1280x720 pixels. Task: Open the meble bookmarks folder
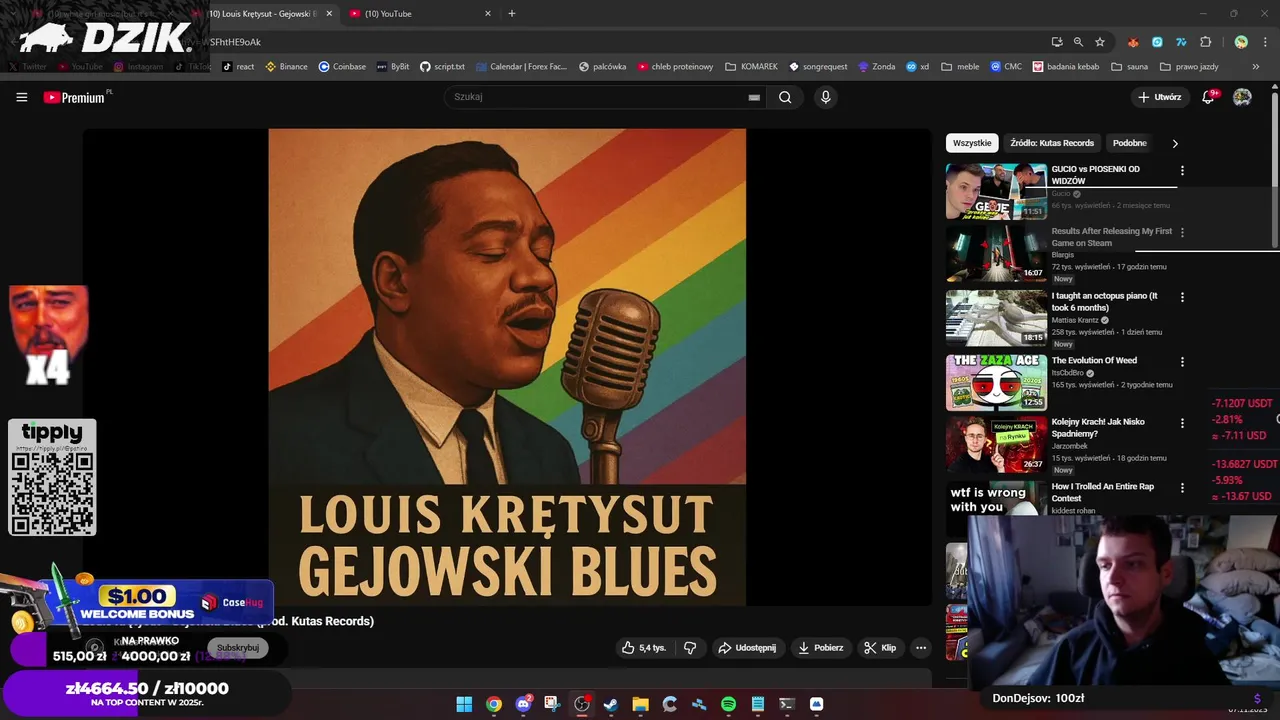coord(960,67)
